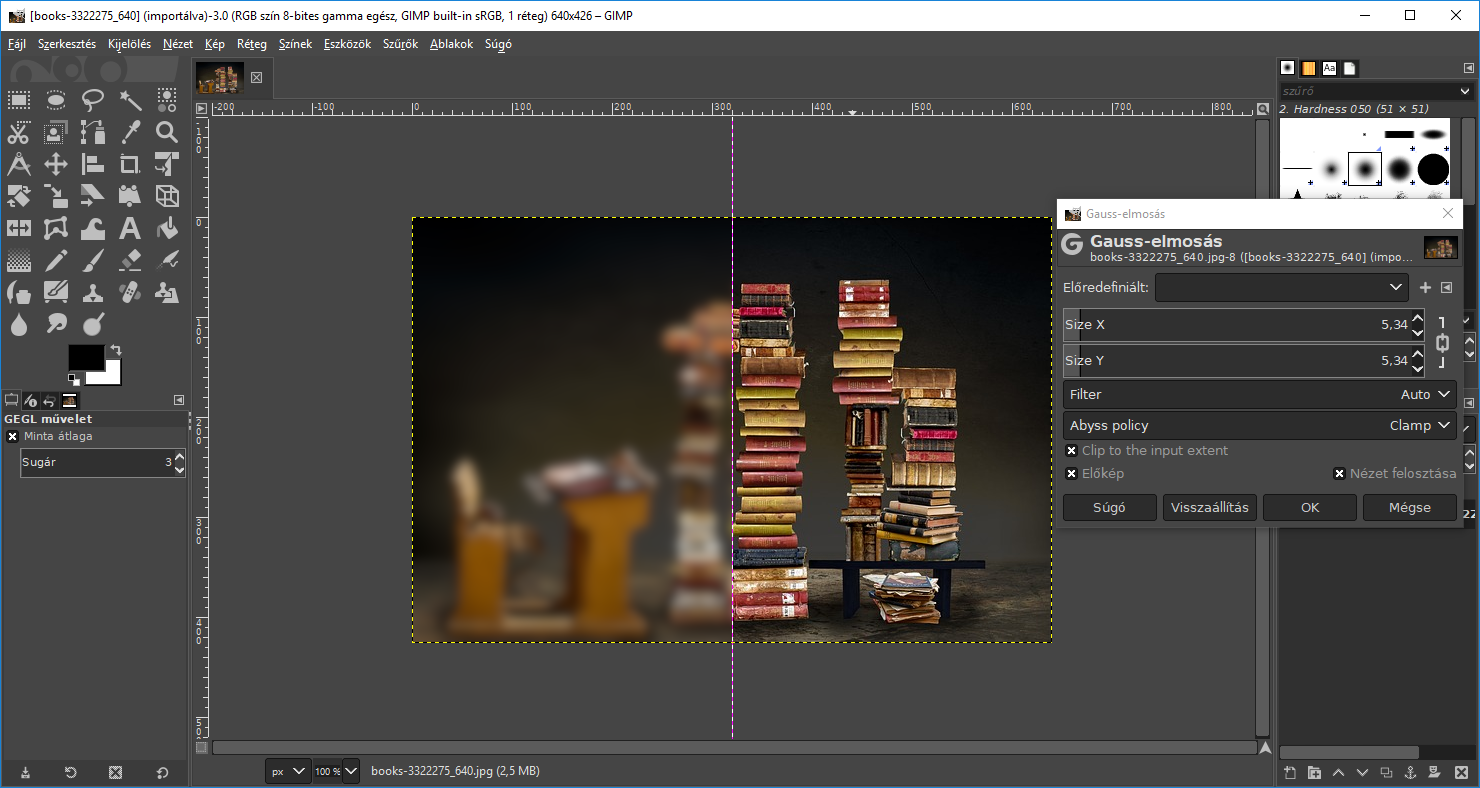Select the Eraser tool
The image size is (1480, 788).
[x=130, y=261]
